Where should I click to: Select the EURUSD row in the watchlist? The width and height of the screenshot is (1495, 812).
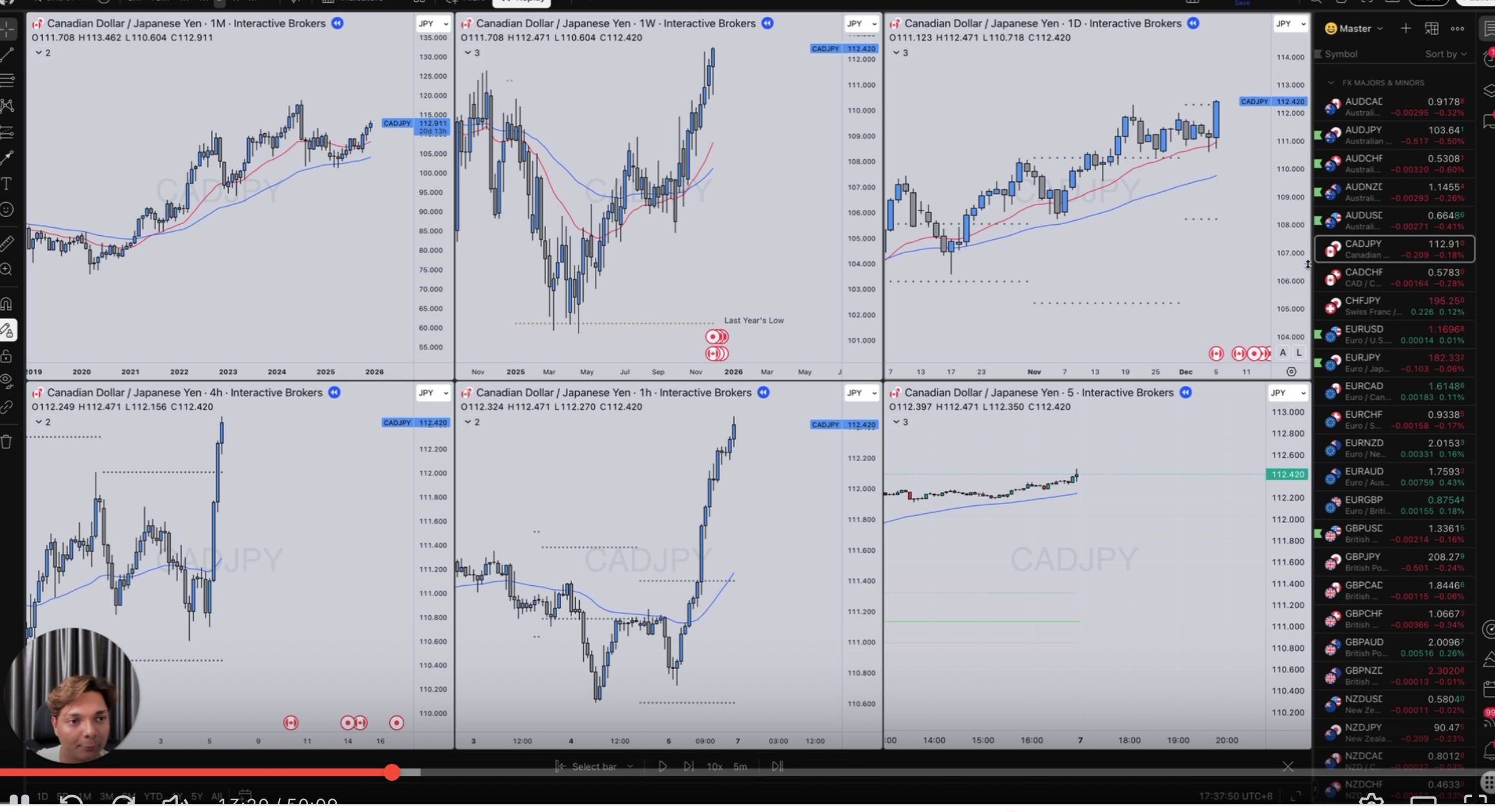pyautogui.click(x=1391, y=334)
